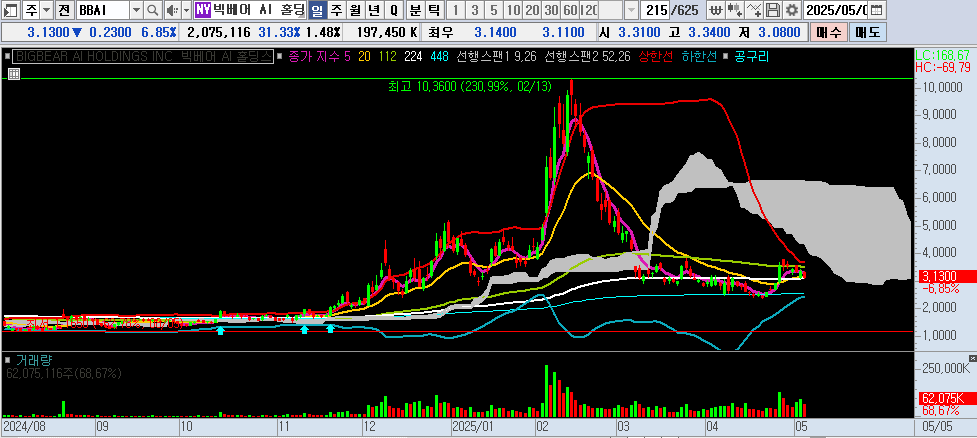Click the yellow 20 moving average label
Screen dimensions: 977x438
[365, 57]
